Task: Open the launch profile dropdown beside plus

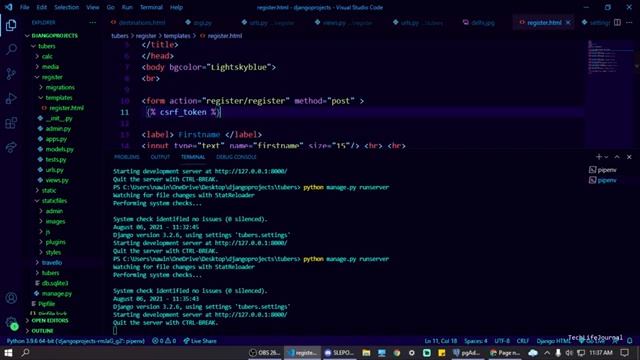Action: point(606,157)
